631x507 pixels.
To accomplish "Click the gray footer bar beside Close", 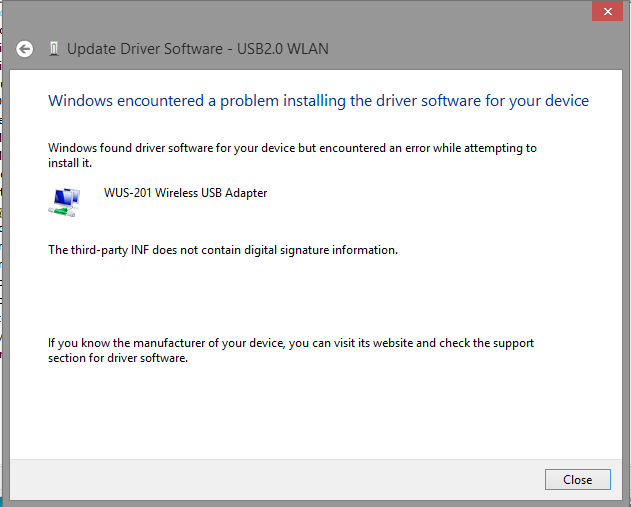I will [274, 480].
